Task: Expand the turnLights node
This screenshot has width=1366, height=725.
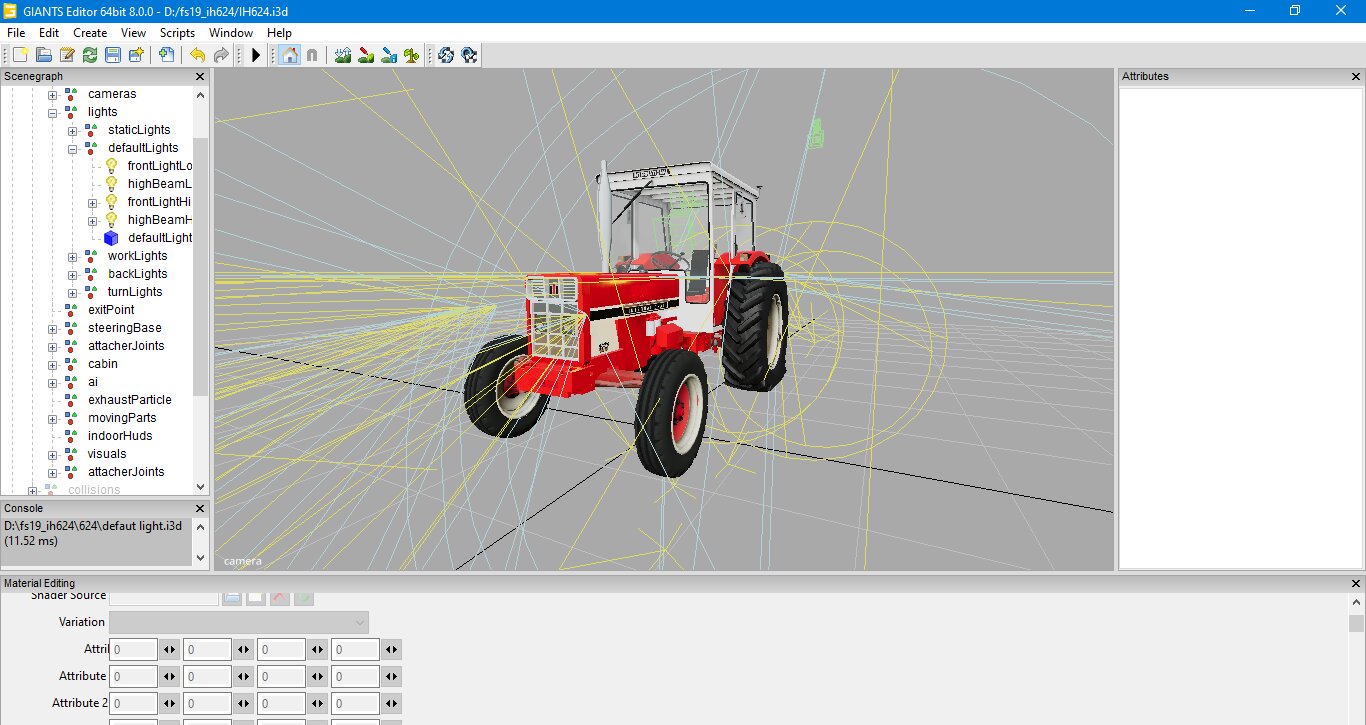Action: (72, 292)
